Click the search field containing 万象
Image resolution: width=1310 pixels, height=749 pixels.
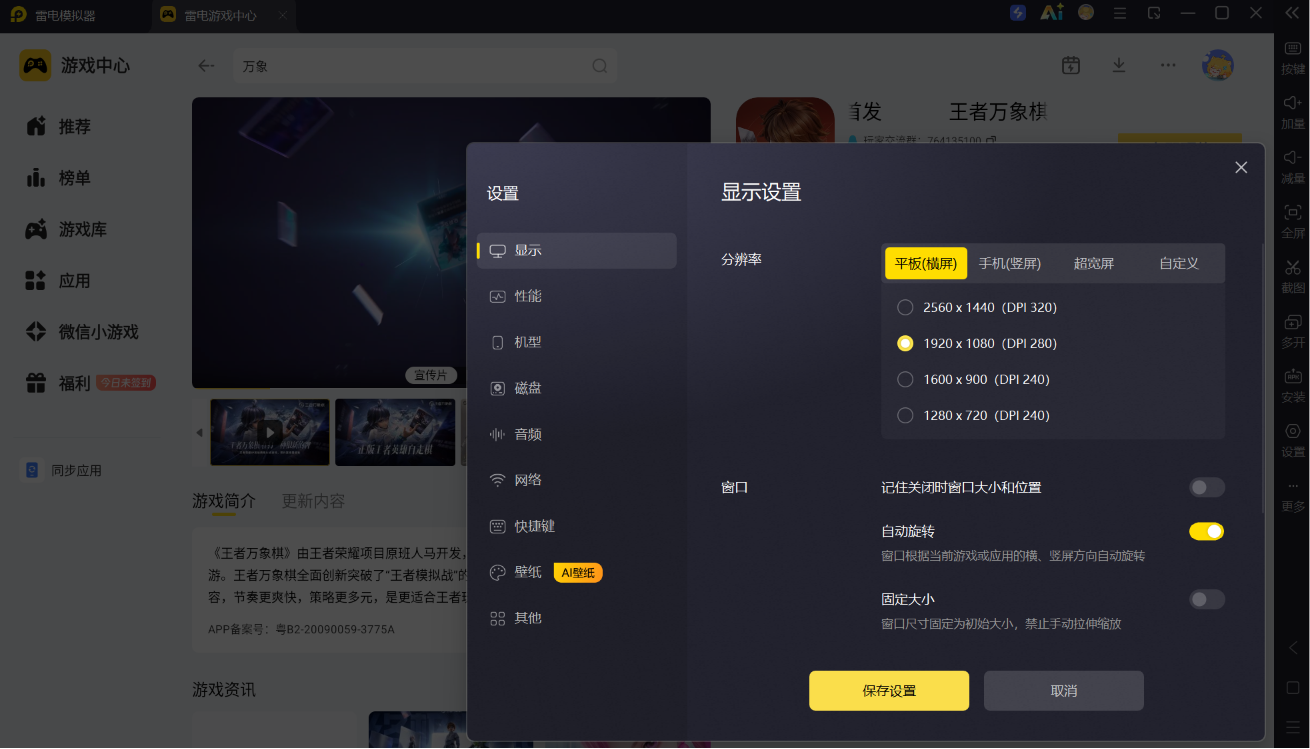click(425, 66)
